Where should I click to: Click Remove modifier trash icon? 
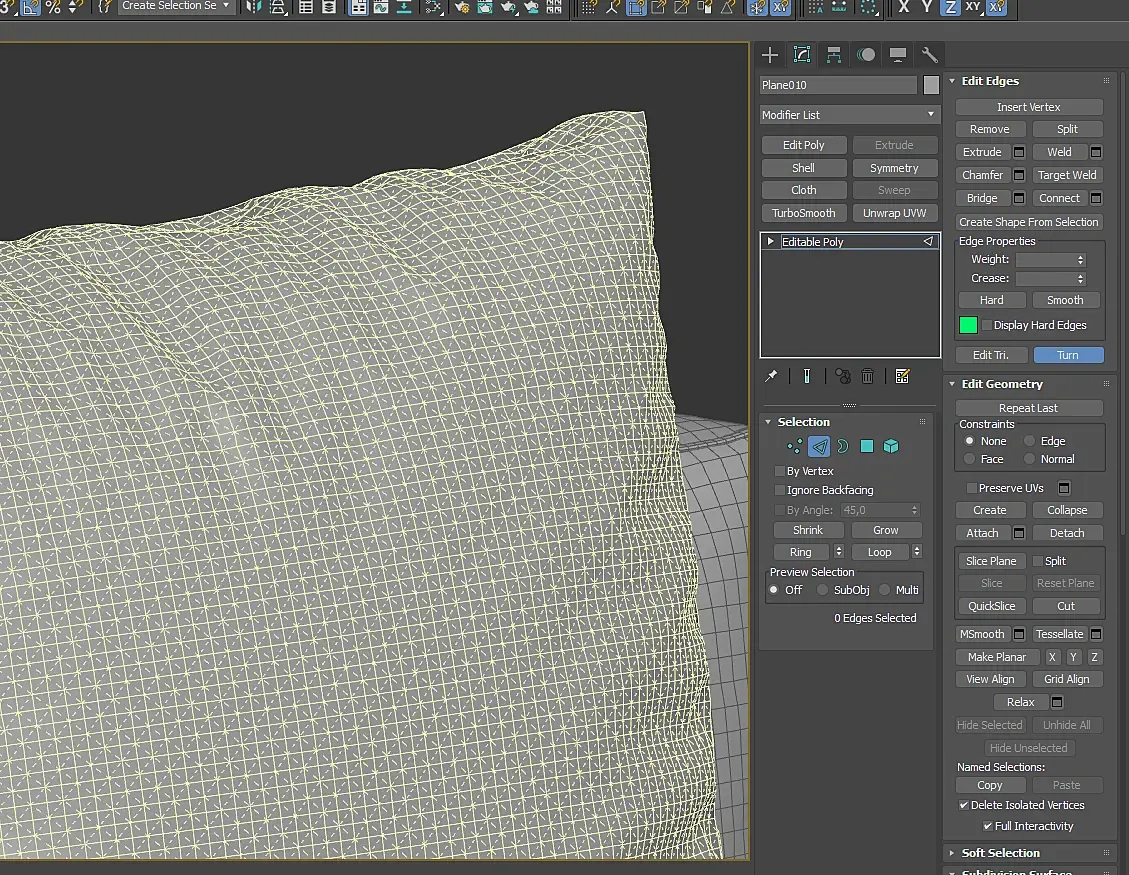(868, 376)
